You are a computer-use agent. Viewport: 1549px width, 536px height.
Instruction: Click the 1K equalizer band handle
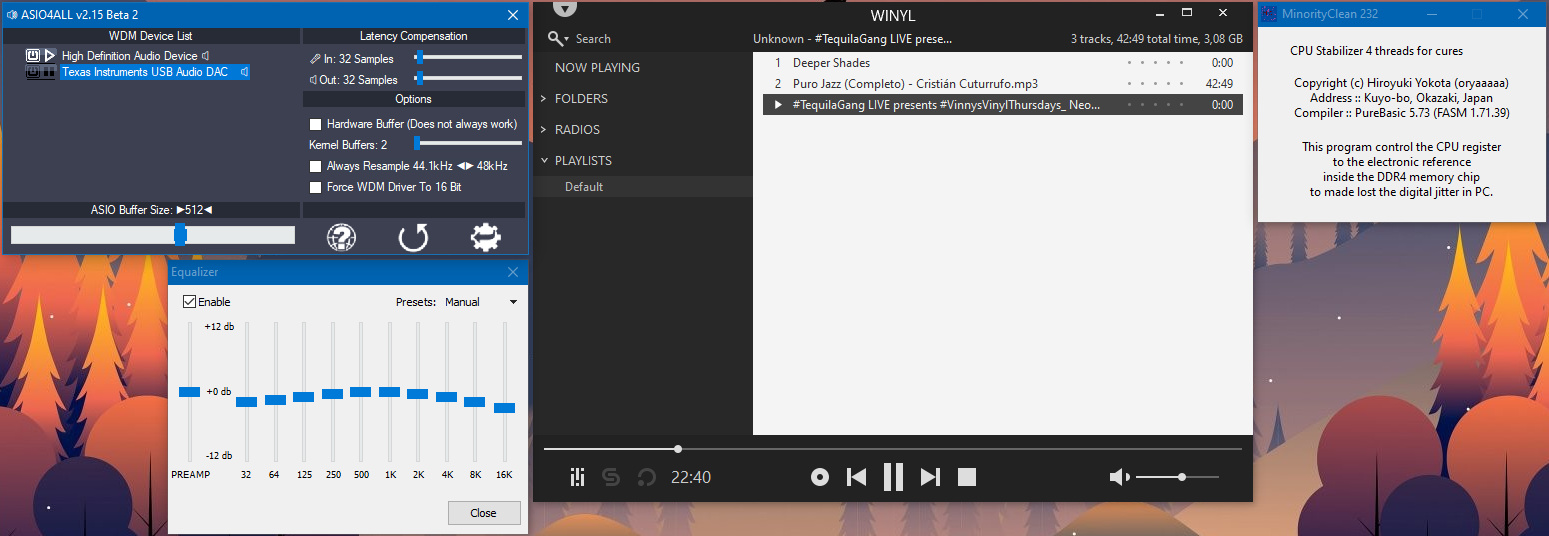point(390,392)
